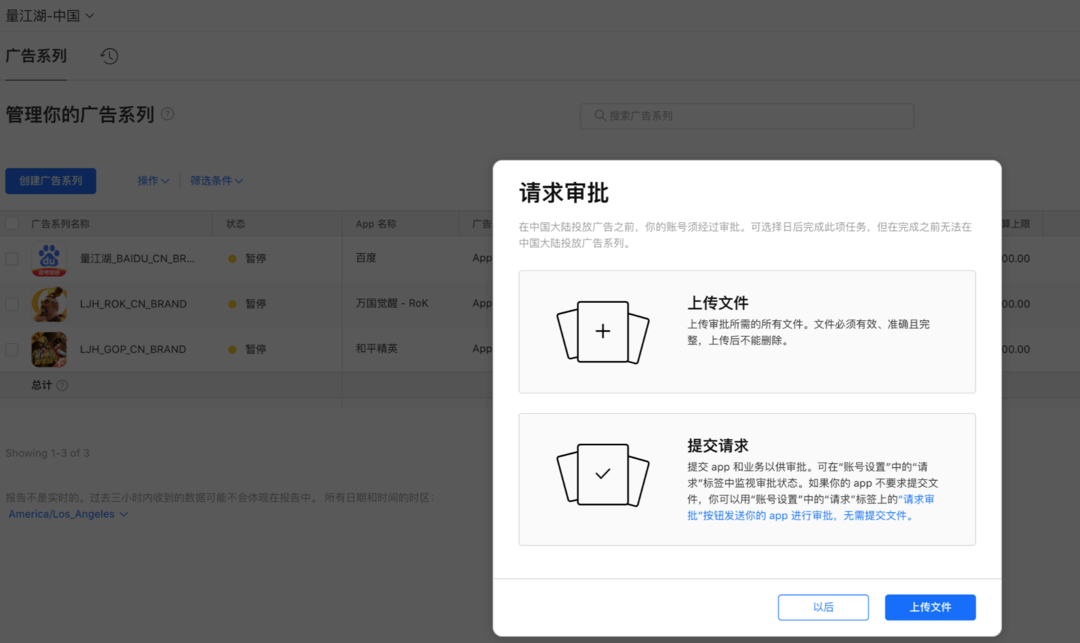This screenshot has height=643, width=1080.
Task: Click the checkmark-card icon in 提交请求 section
Action: pos(603,475)
